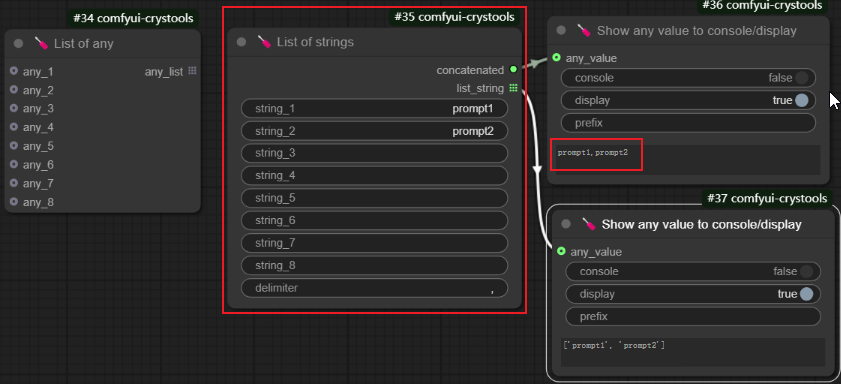Edit the delimiter field containing a comma

[374, 288]
